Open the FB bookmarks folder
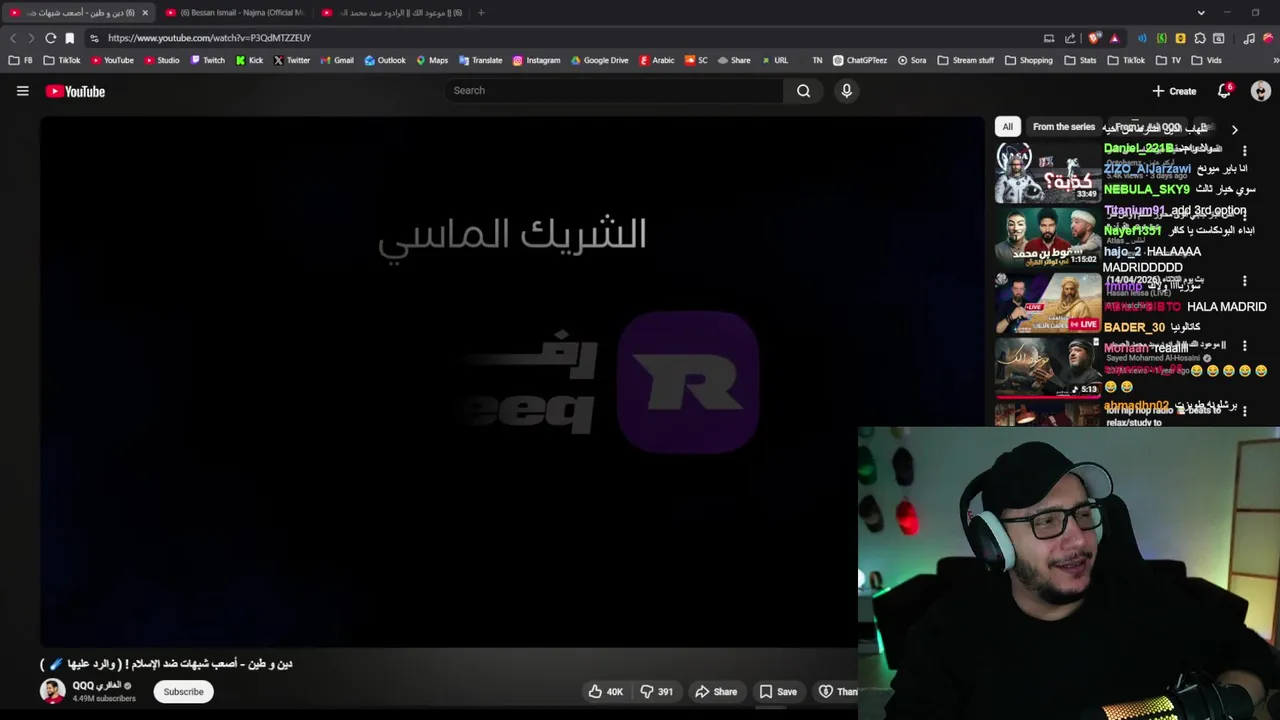The width and height of the screenshot is (1280, 720). pyautogui.click(x=20, y=60)
